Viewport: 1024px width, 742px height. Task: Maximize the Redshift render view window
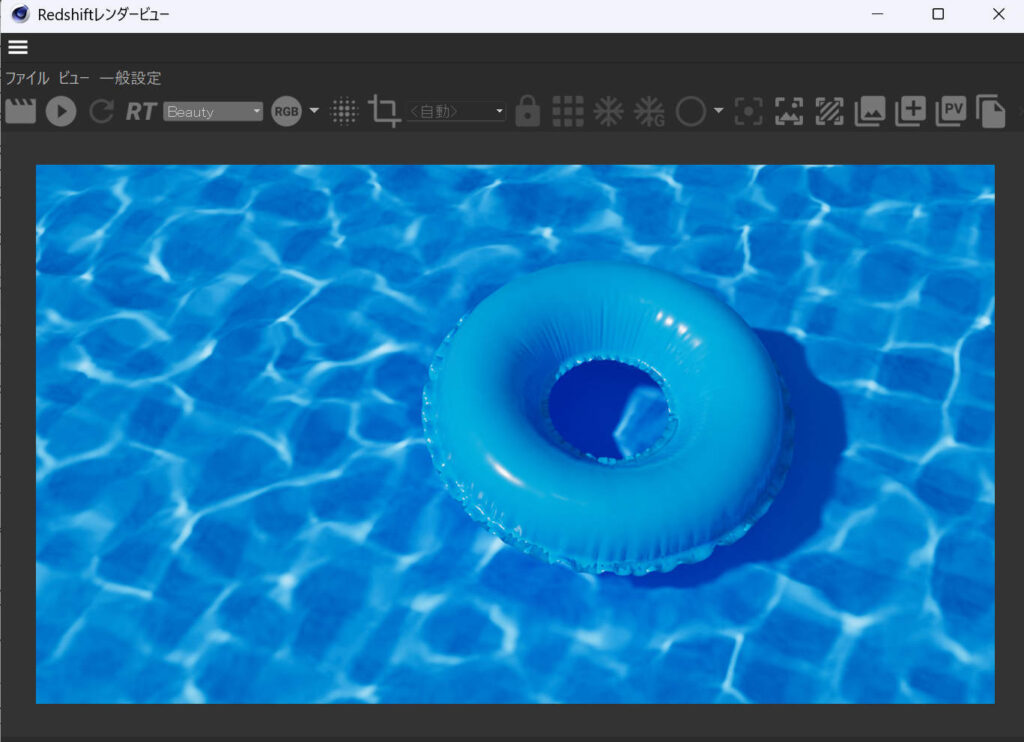click(938, 14)
